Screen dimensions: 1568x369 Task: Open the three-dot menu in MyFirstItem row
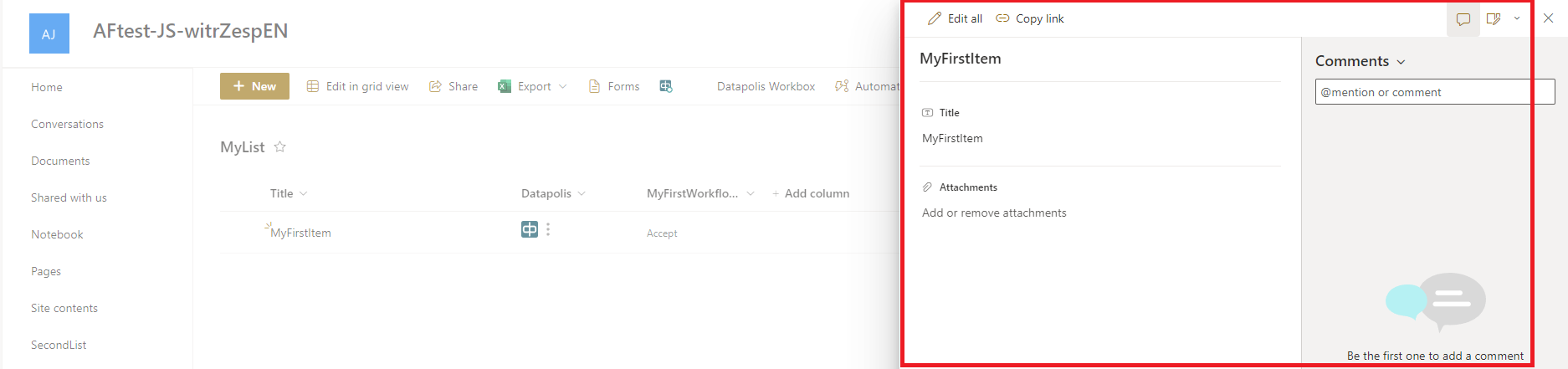548,229
